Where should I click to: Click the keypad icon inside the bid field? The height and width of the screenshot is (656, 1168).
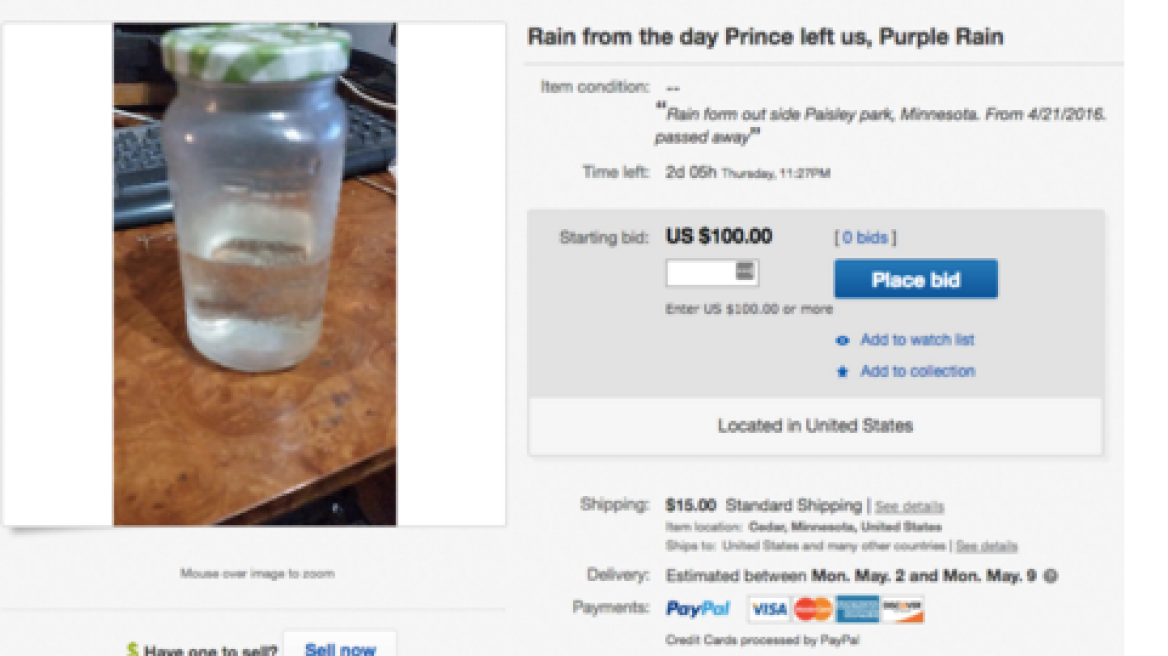pyautogui.click(x=744, y=271)
